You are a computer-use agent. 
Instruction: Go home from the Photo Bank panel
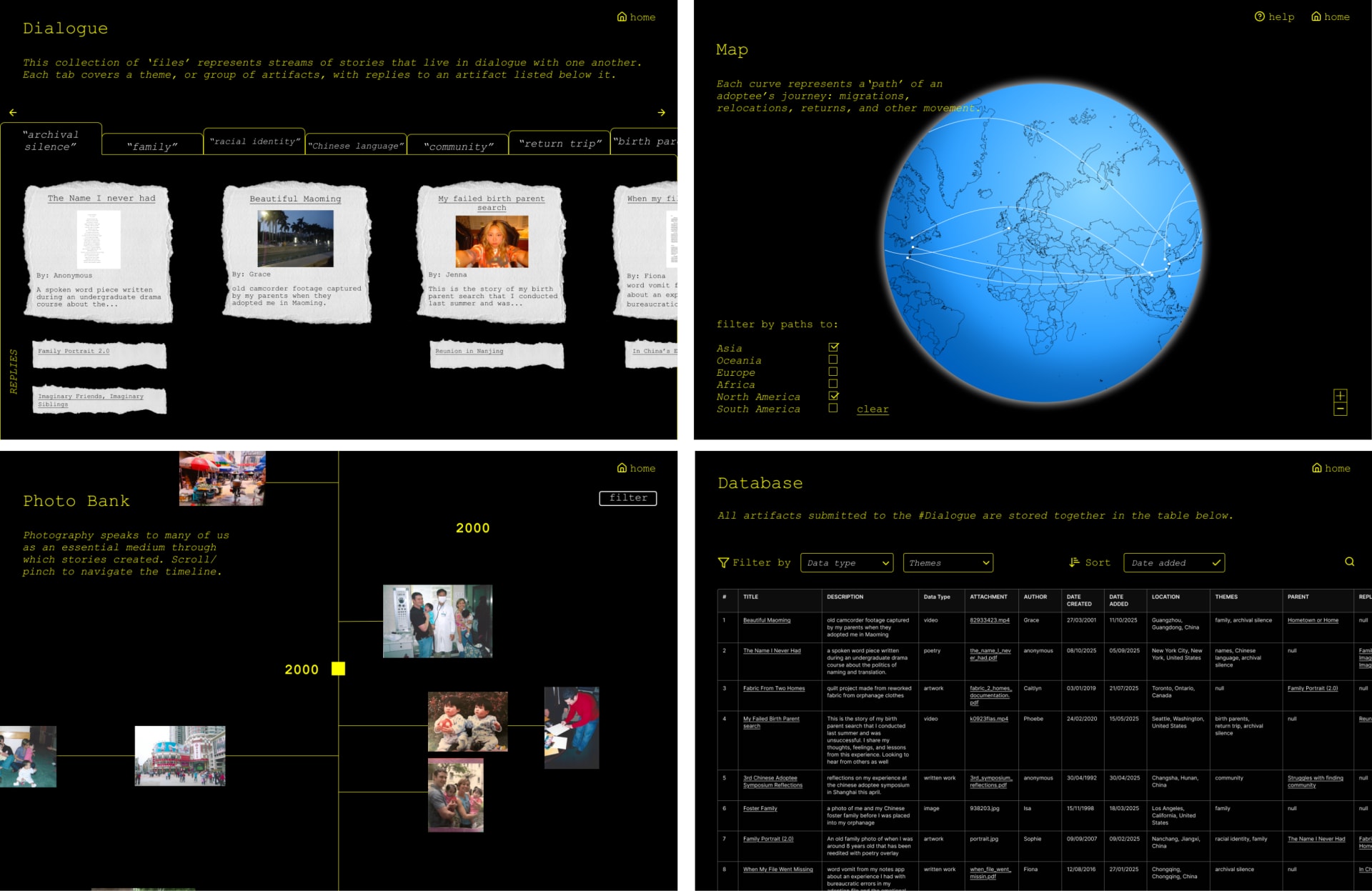click(636, 468)
